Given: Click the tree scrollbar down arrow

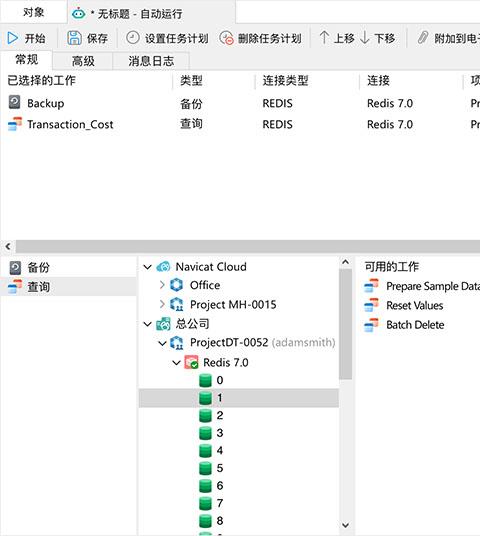Looking at the screenshot, I should (346, 525).
